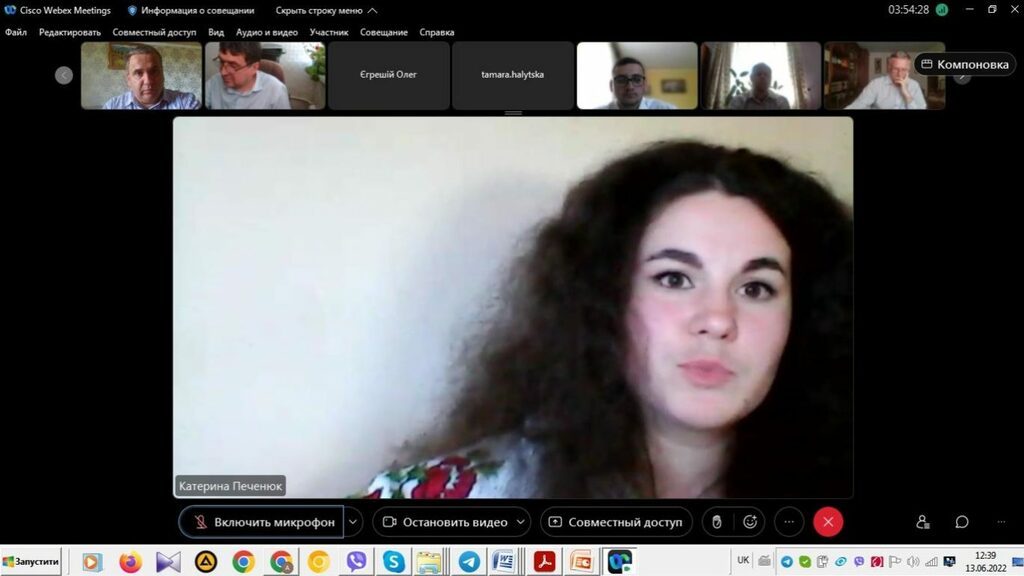The width and height of the screenshot is (1024, 576).
Task: Toggle camera with Остановить видео
Action: tap(444, 522)
